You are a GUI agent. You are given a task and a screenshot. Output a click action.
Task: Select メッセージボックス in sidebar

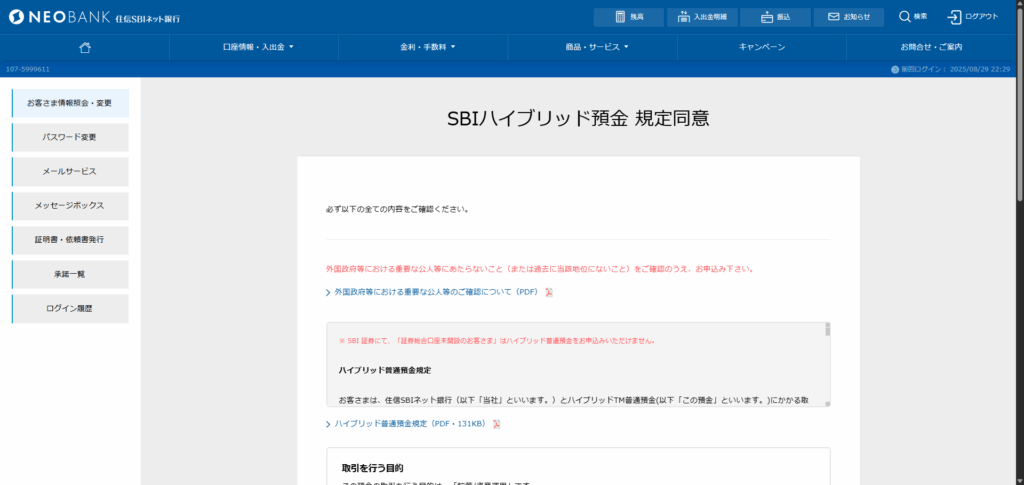pos(70,206)
